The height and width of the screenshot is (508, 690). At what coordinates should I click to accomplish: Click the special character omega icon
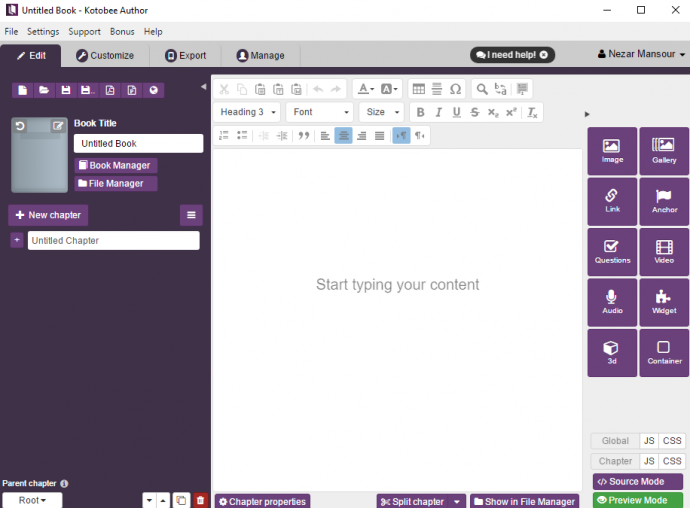[455, 89]
